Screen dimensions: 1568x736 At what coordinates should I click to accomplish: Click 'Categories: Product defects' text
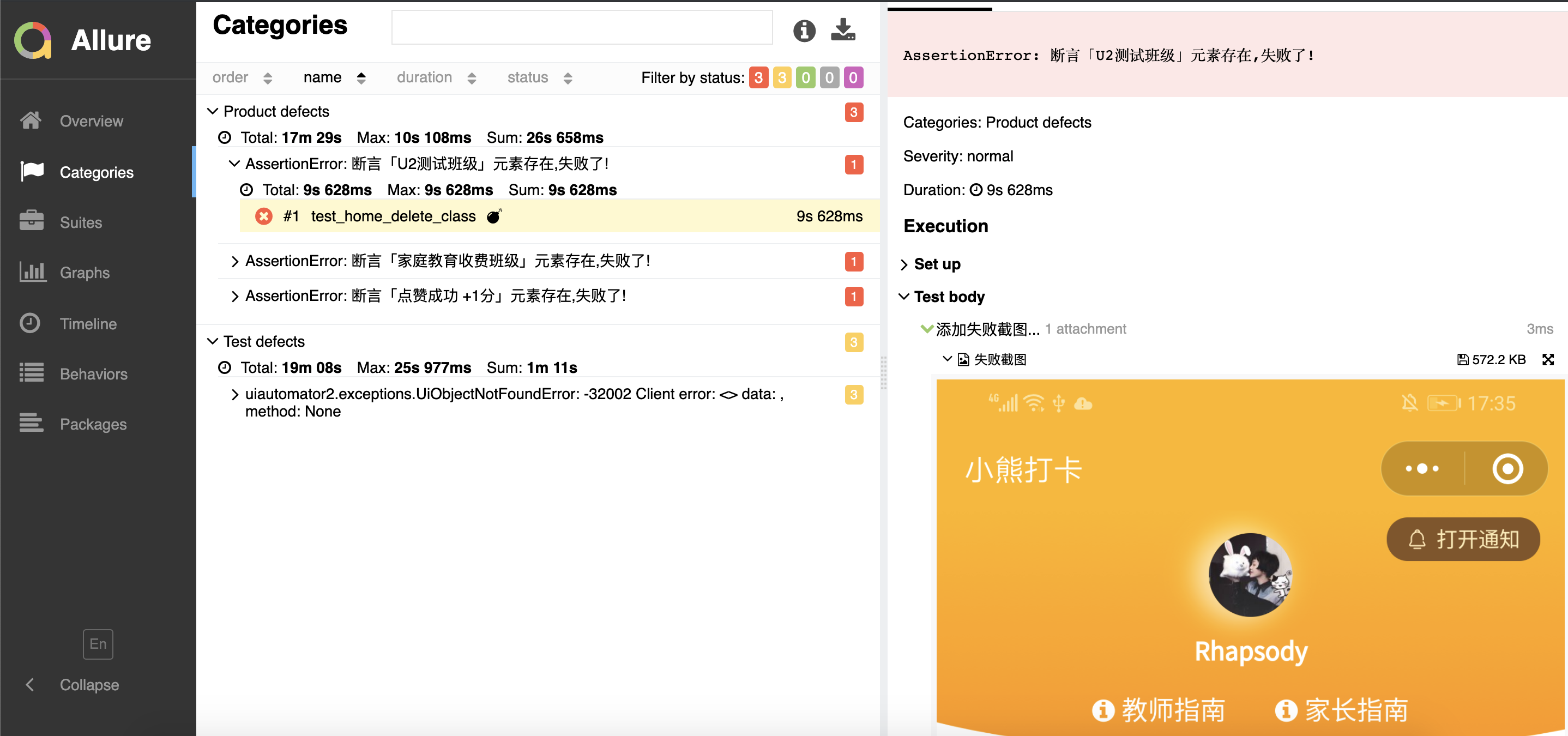pos(997,122)
